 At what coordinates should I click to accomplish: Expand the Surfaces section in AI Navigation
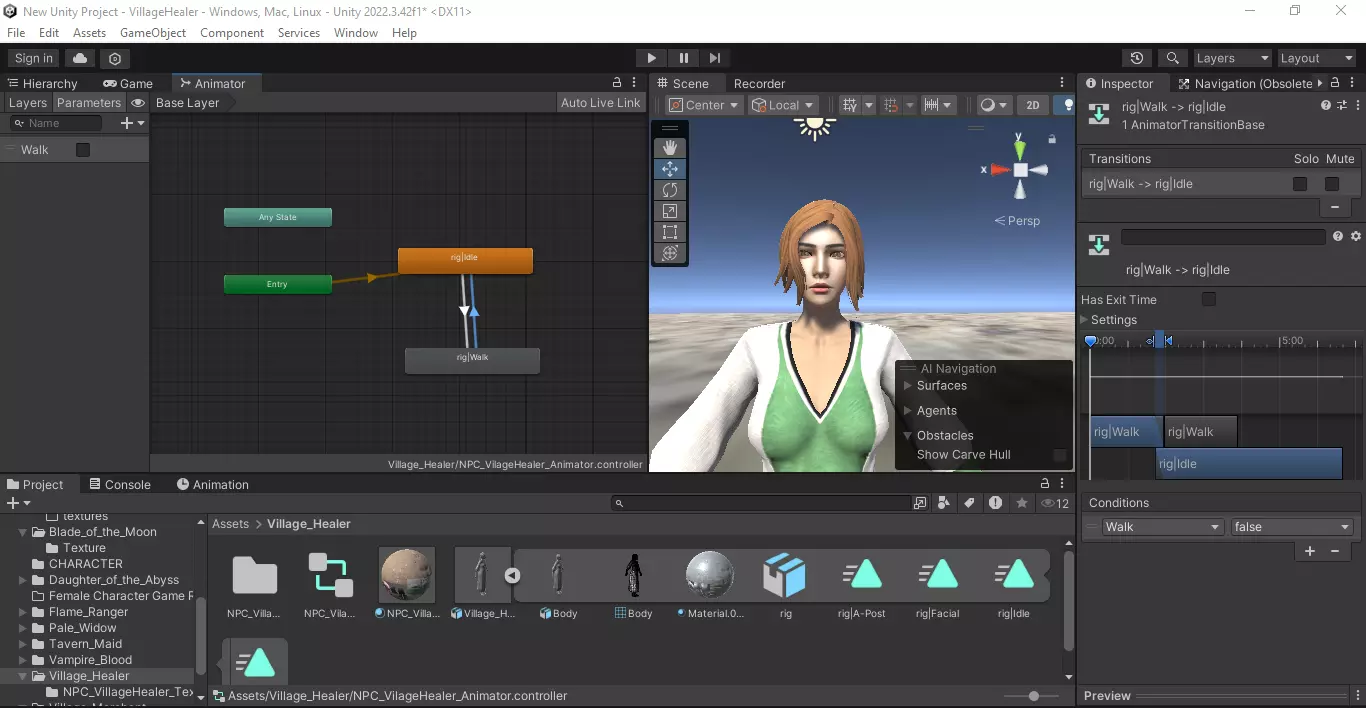coord(908,386)
